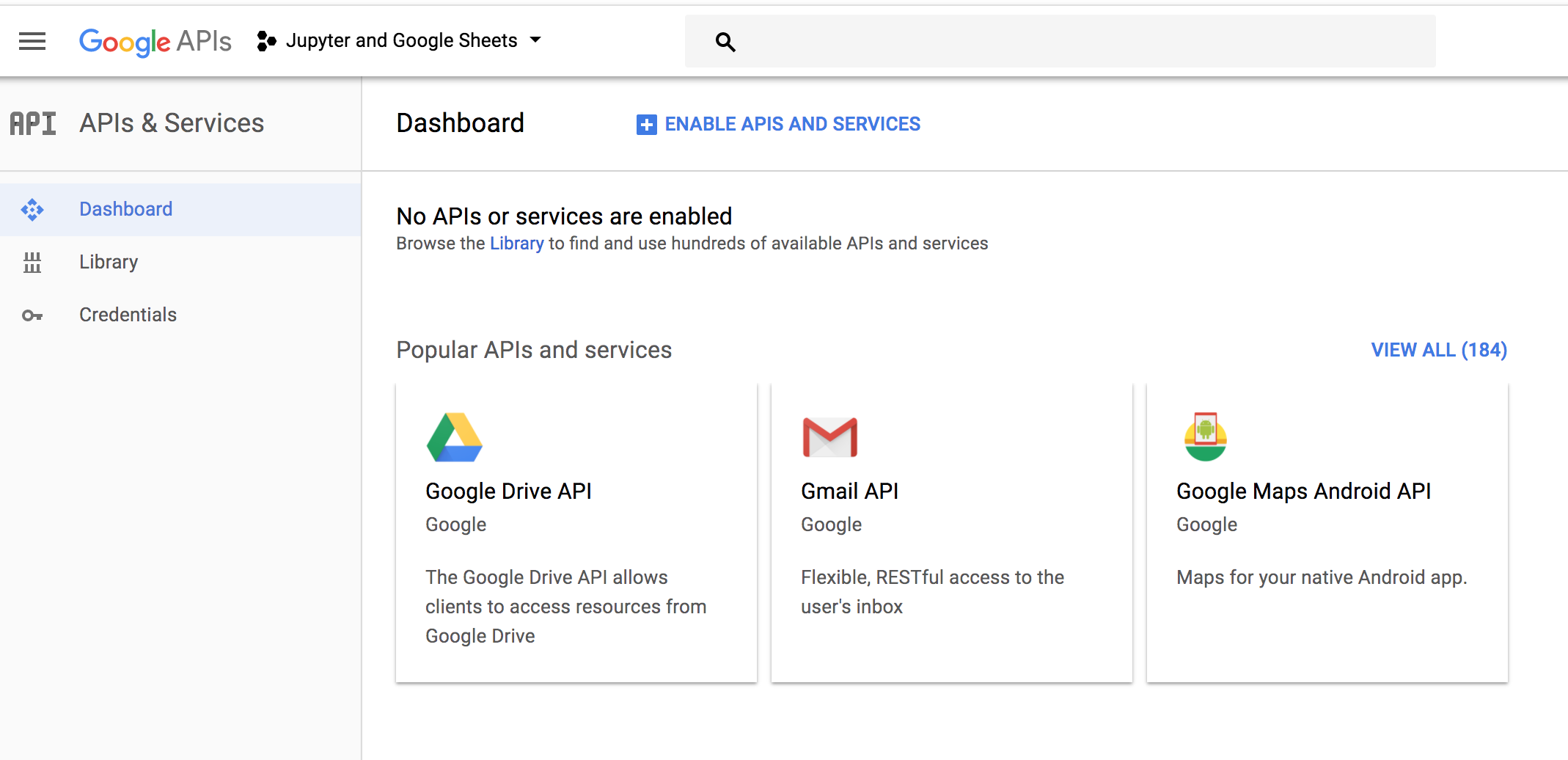The height and width of the screenshot is (760, 1568).
Task: Click the plus icon for enabling APIs
Action: (646, 125)
